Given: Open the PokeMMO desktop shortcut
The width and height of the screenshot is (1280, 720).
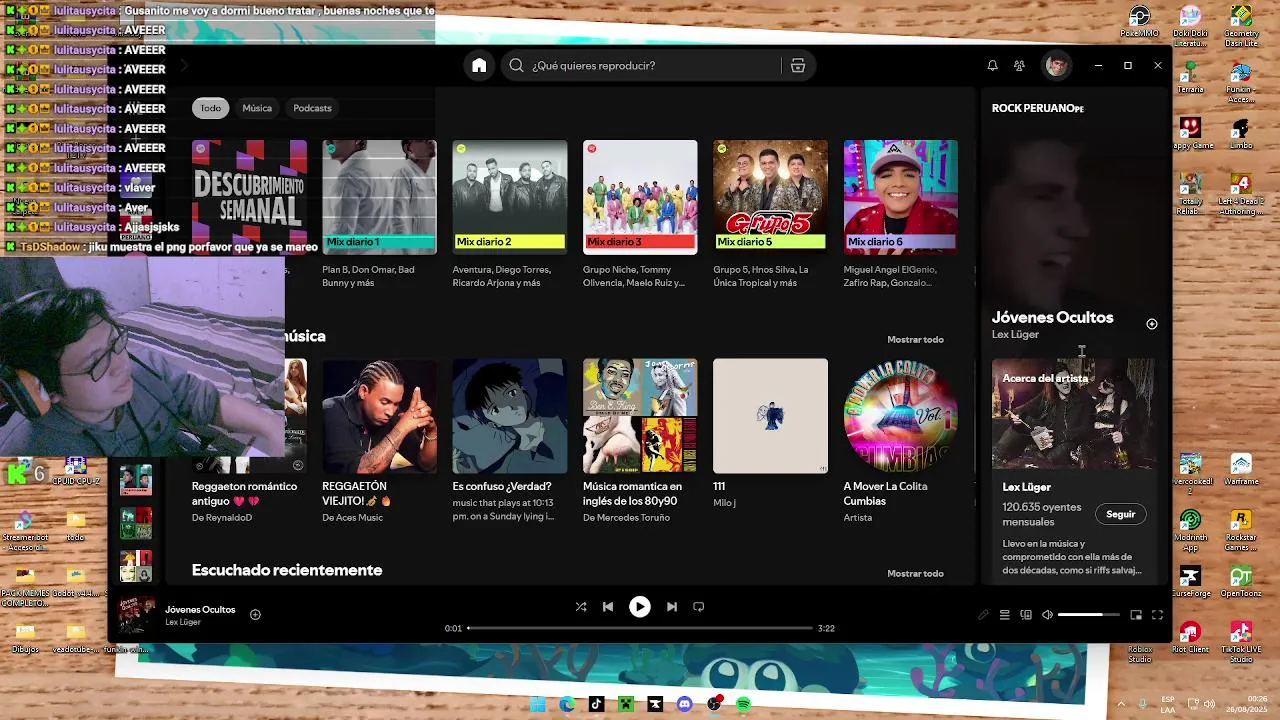Looking at the screenshot, I should [1139, 21].
